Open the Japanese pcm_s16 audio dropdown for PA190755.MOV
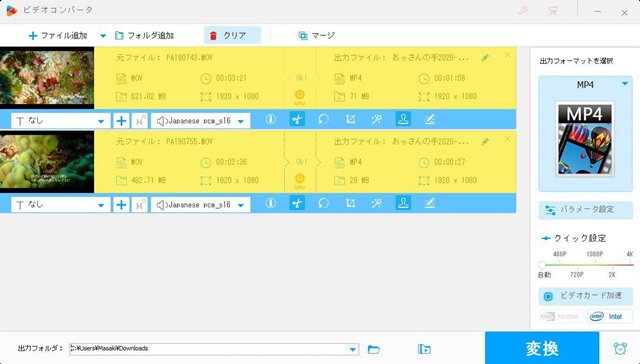 pyautogui.click(x=200, y=205)
